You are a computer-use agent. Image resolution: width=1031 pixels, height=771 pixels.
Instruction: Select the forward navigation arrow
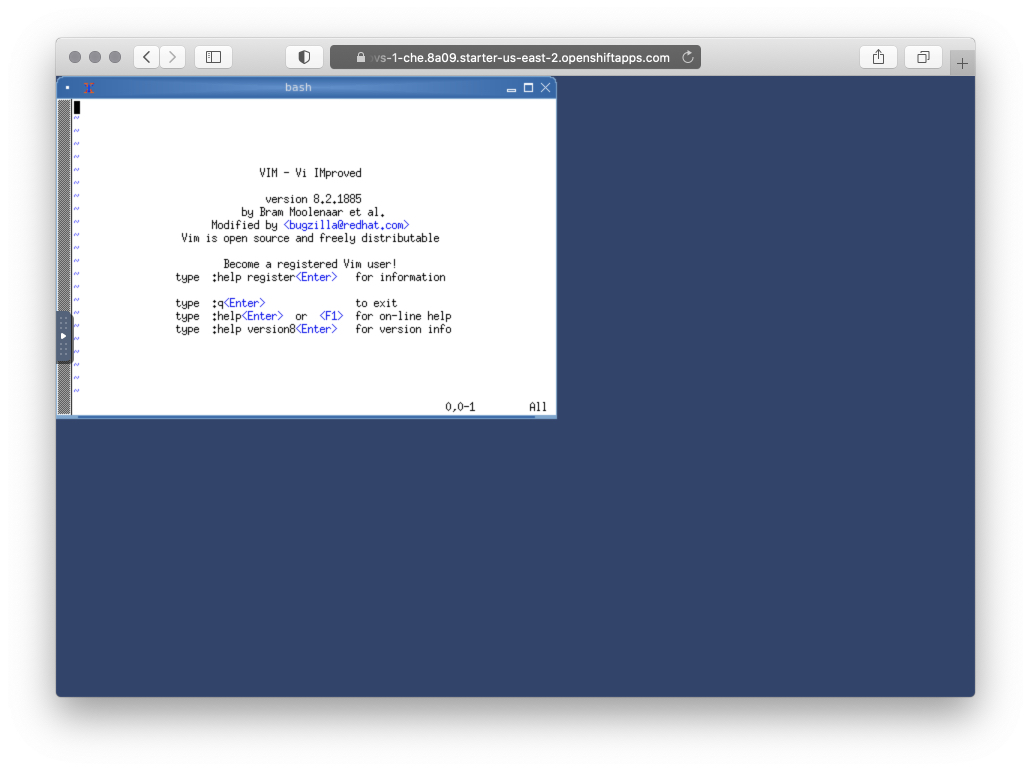coord(172,57)
